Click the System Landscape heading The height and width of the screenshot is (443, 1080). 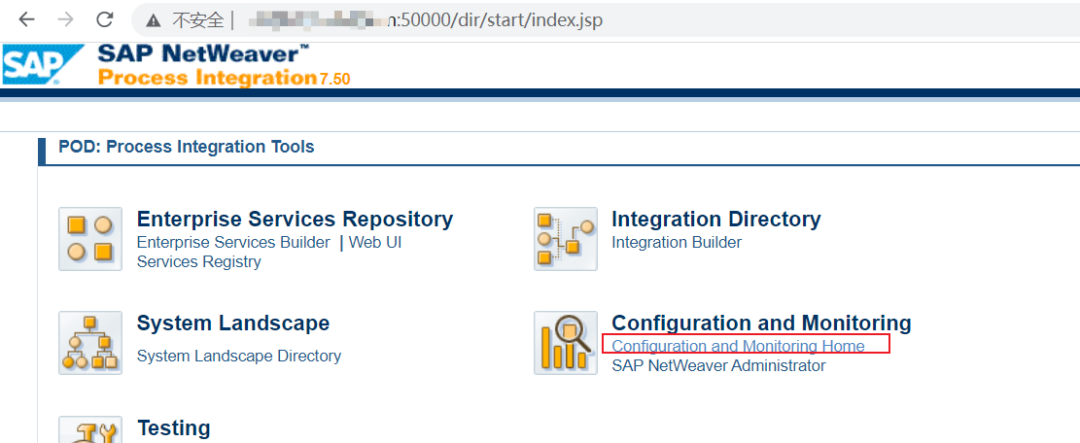point(233,322)
